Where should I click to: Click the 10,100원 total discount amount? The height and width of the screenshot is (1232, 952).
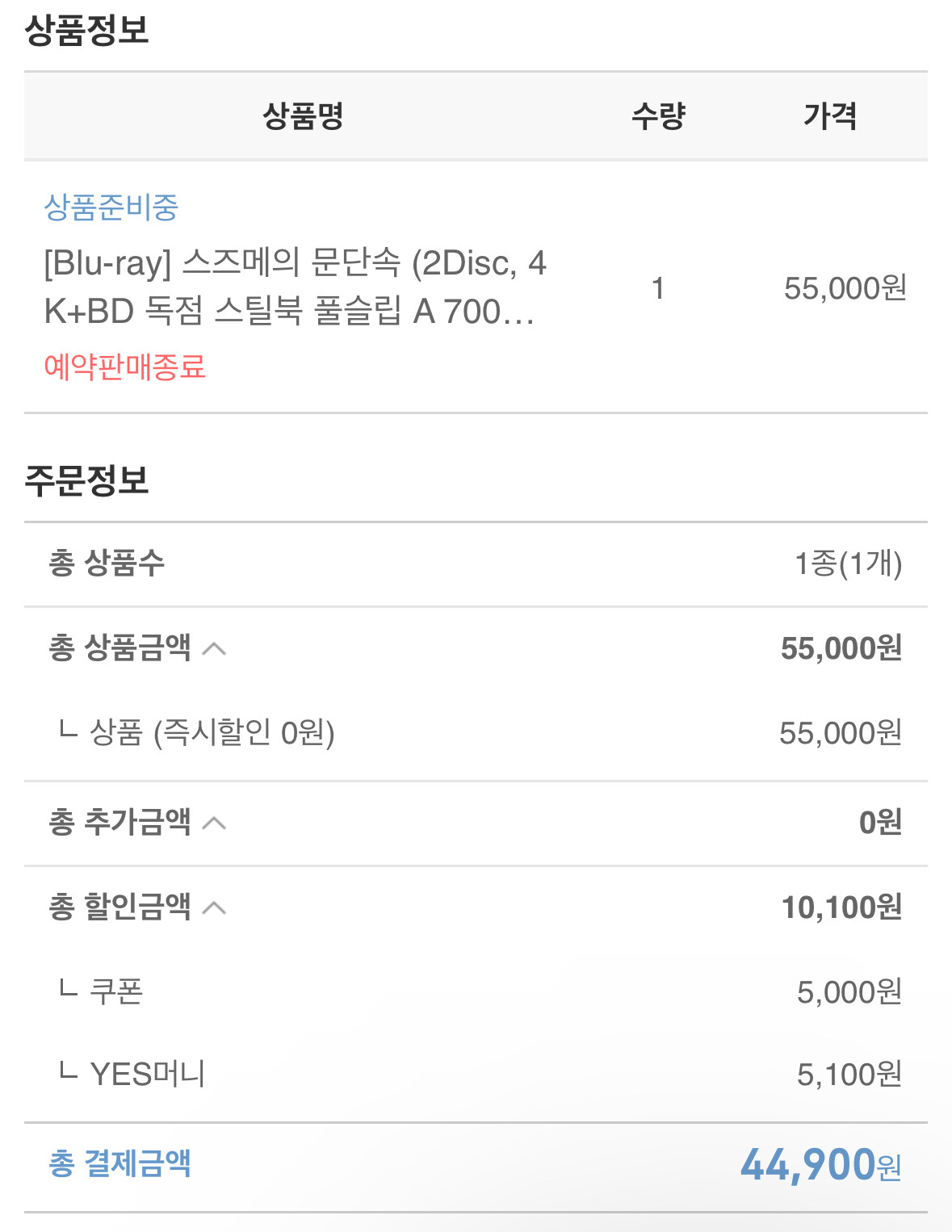(x=841, y=907)
